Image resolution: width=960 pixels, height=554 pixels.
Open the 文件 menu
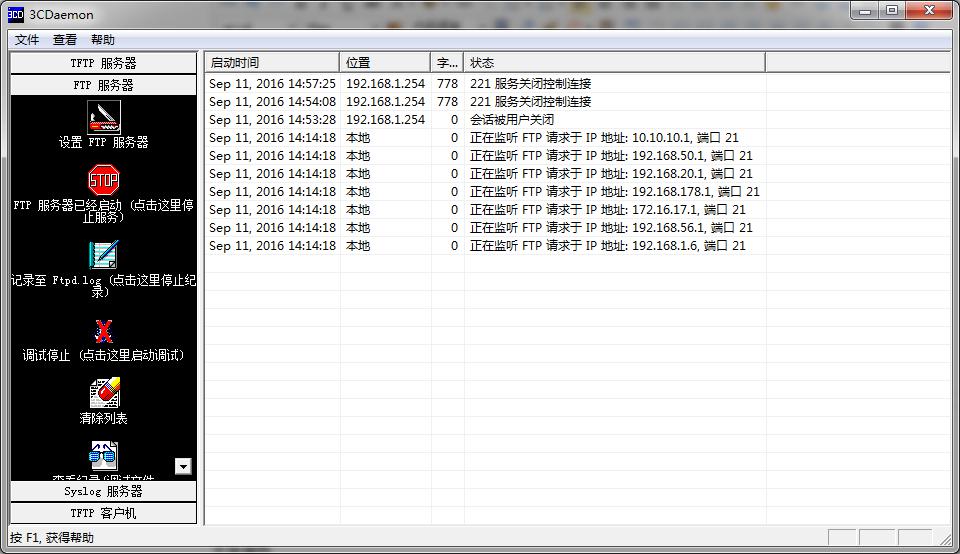(27, 40)
